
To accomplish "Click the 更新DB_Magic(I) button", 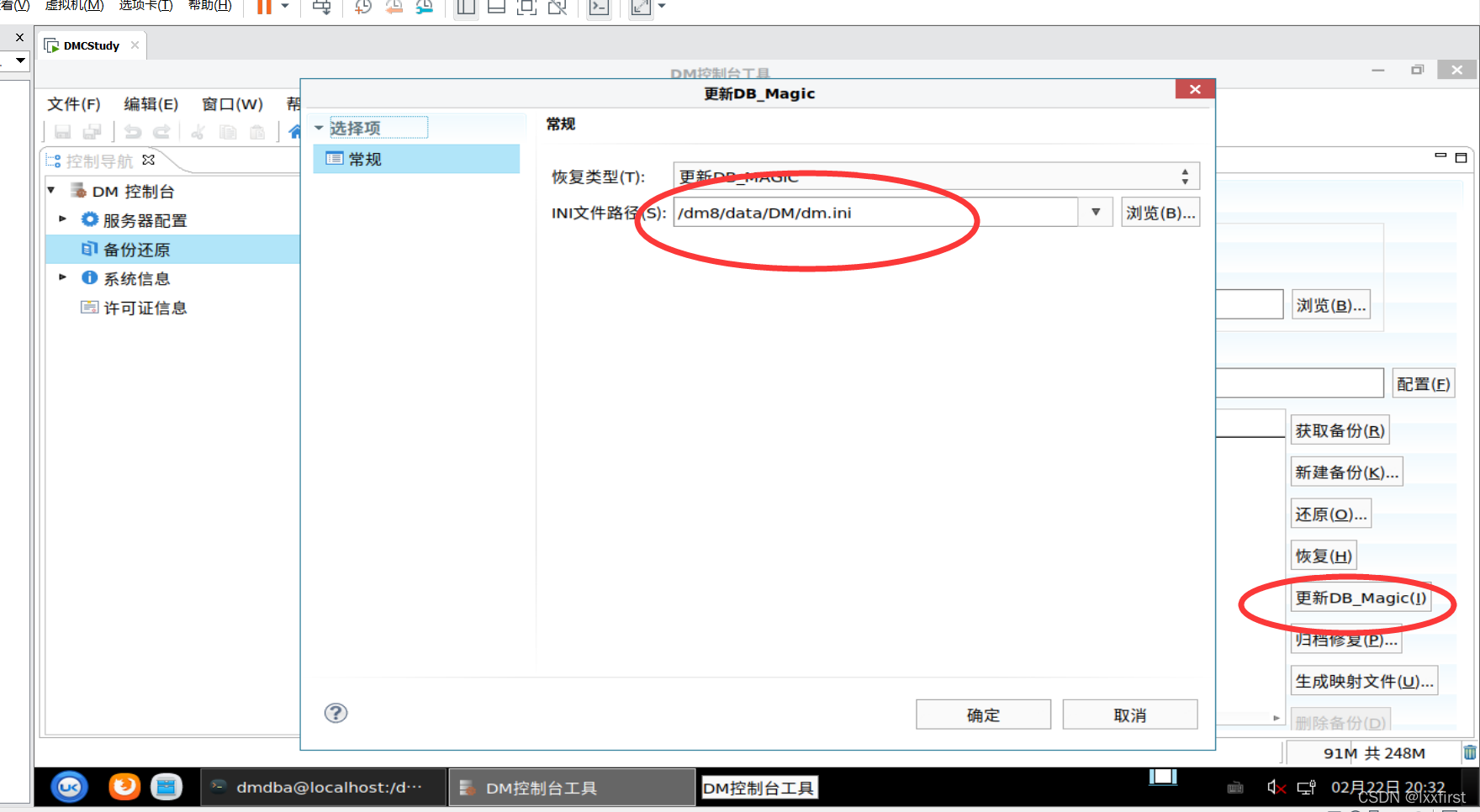I will tap(1361, 598).
